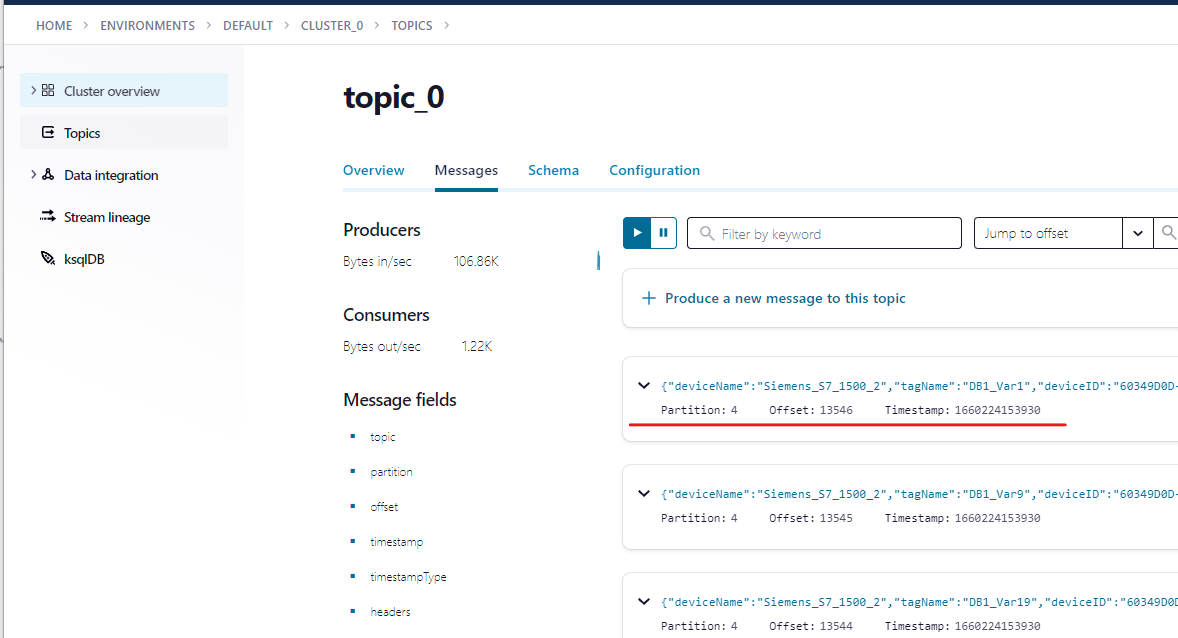Click the Cluster overview grid icon

click(48, 90)
